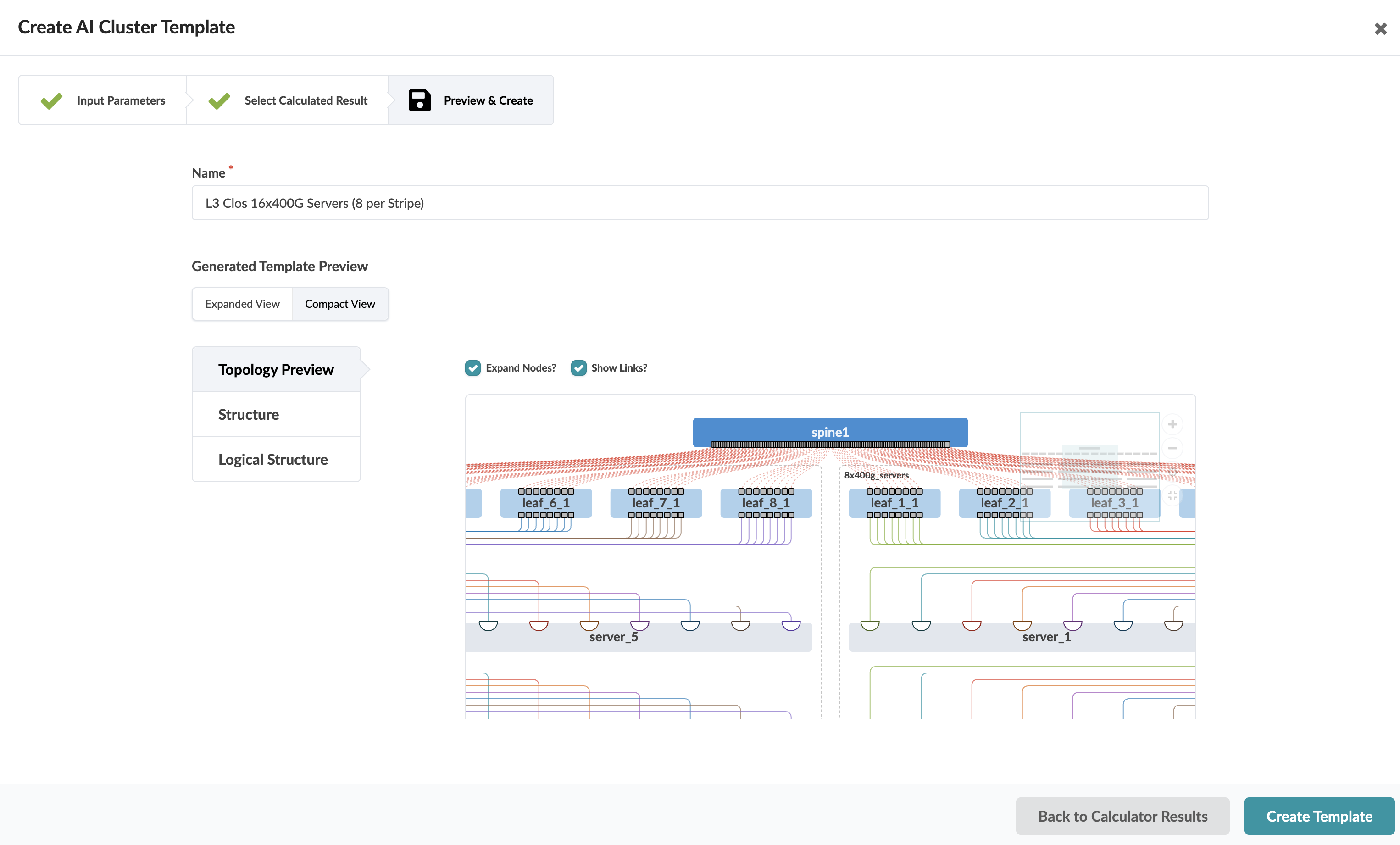This screenshot has height=845, width=1400.
Task: Click green checkmark beside Input Parameters
Action: (x=51, y=100)
